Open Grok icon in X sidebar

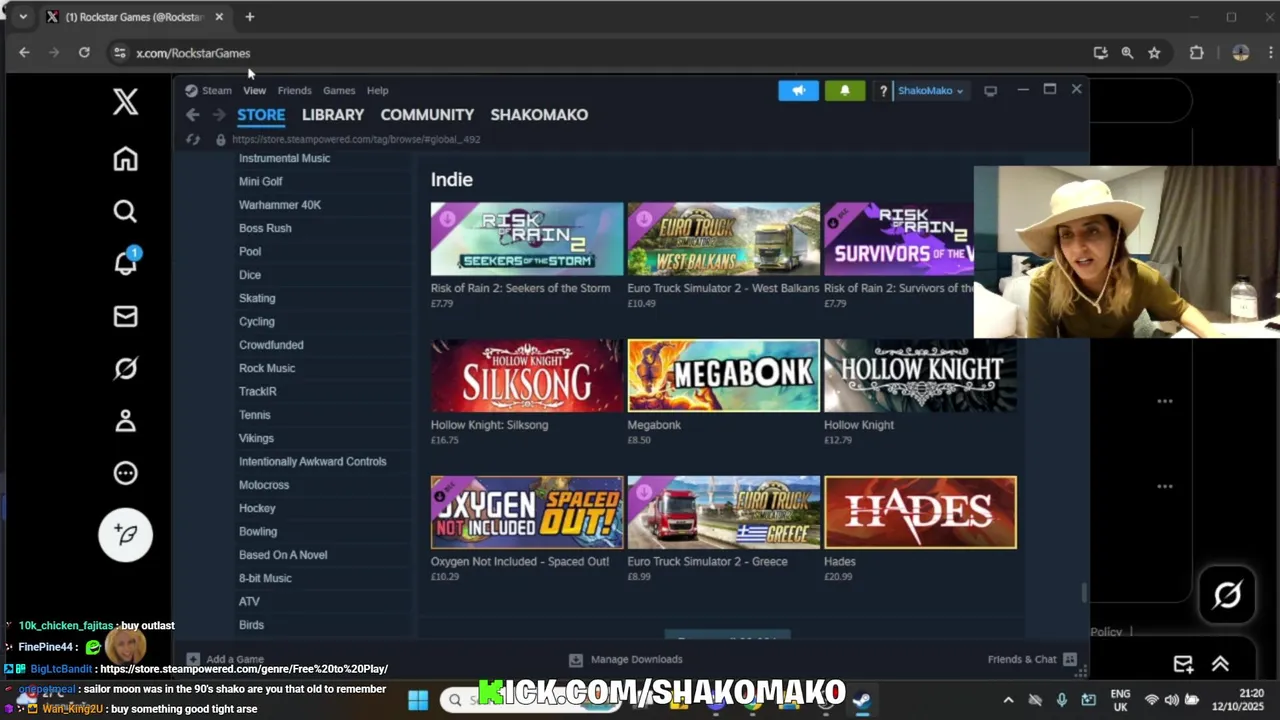click(125, 368)
